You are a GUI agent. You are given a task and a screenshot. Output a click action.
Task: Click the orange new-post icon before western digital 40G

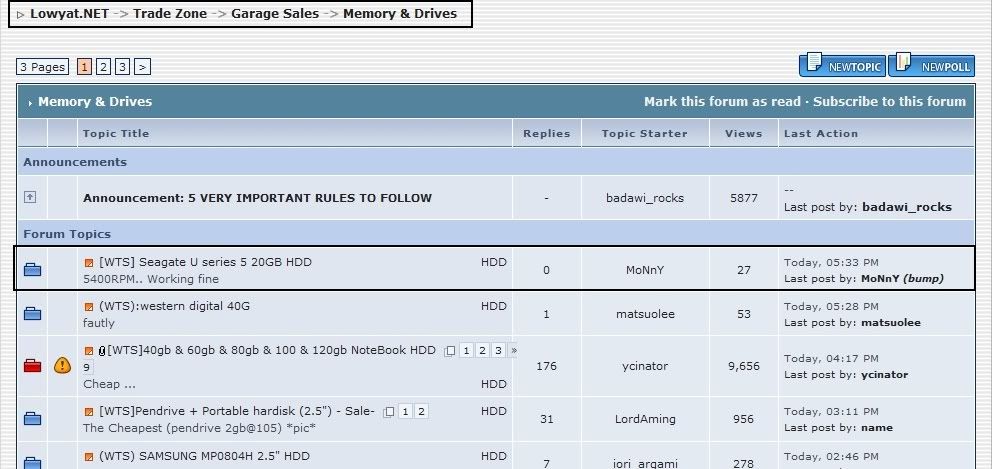(89, 307)
